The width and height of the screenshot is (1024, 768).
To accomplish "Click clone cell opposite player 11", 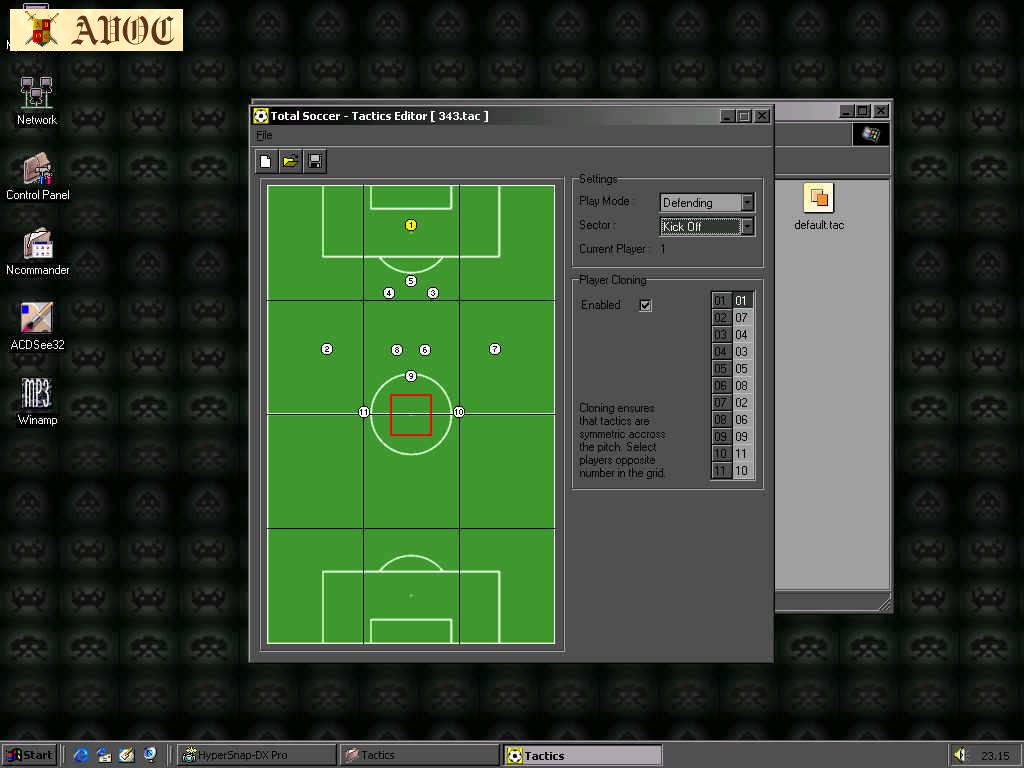I will tap(743, 470).
